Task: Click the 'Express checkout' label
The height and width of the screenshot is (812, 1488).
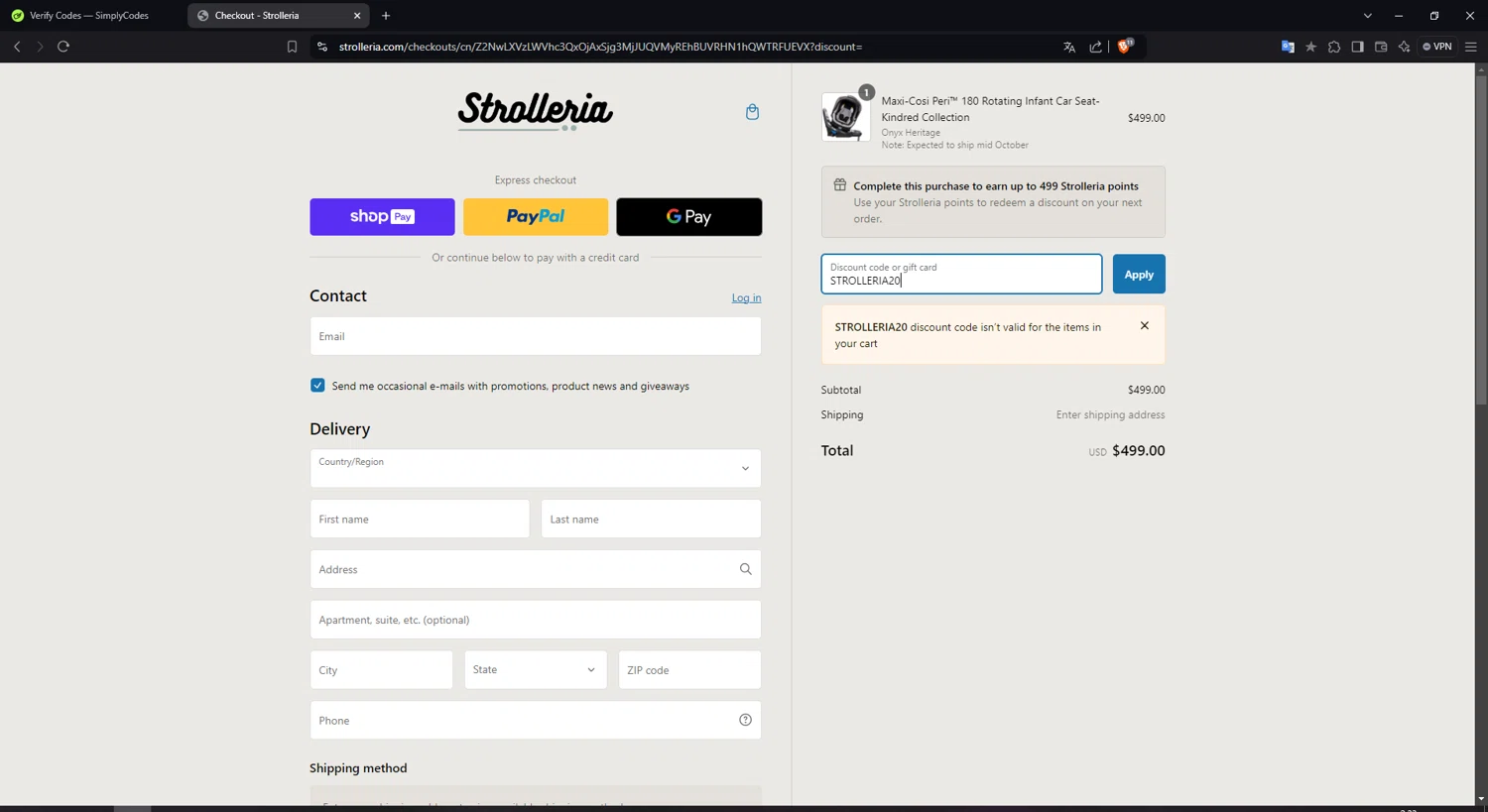Action: coord(536,180)
